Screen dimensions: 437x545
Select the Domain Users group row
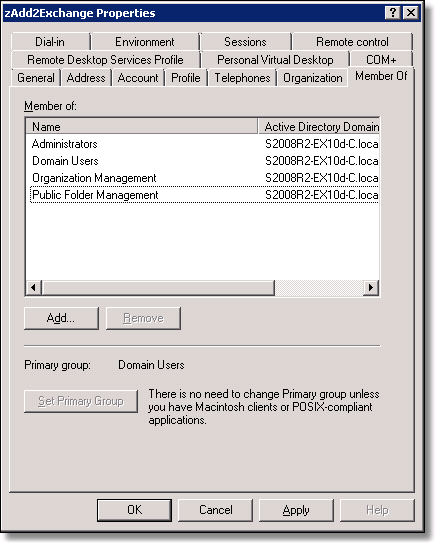[203, 161]
